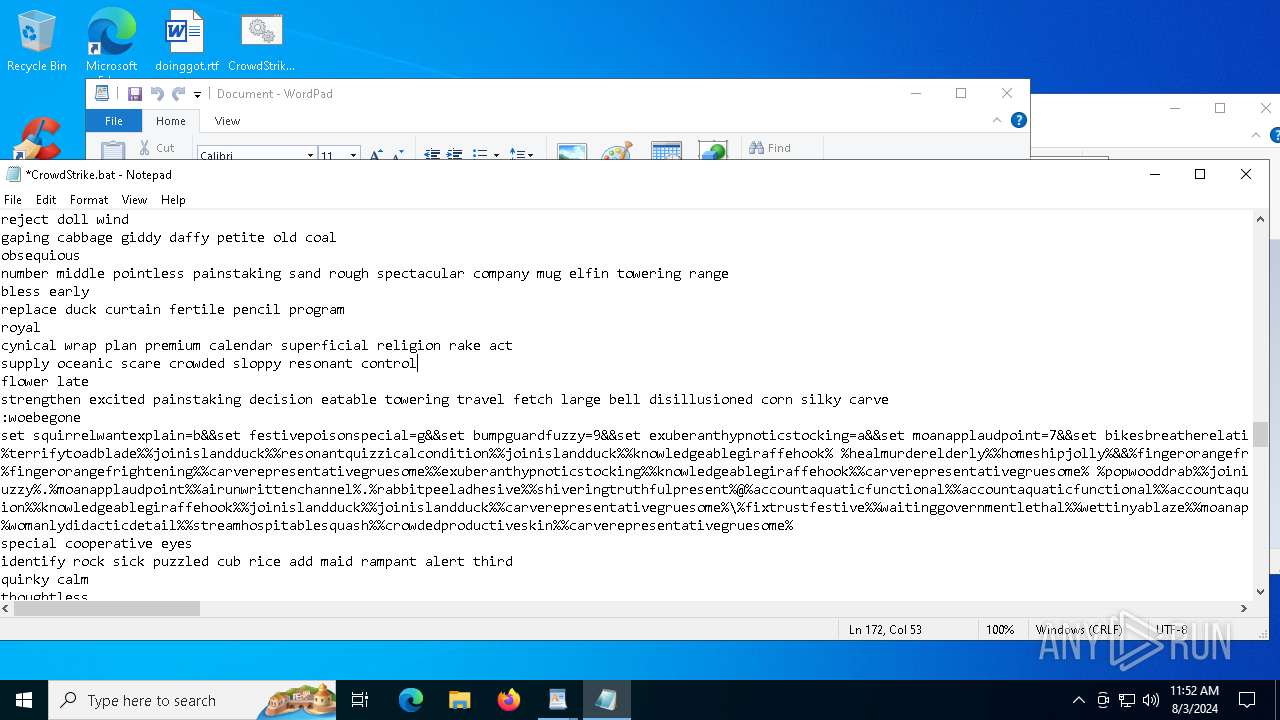Open the Windows Start menu
The height and width of the screenshot is (720, 1280).
point(24,700)
